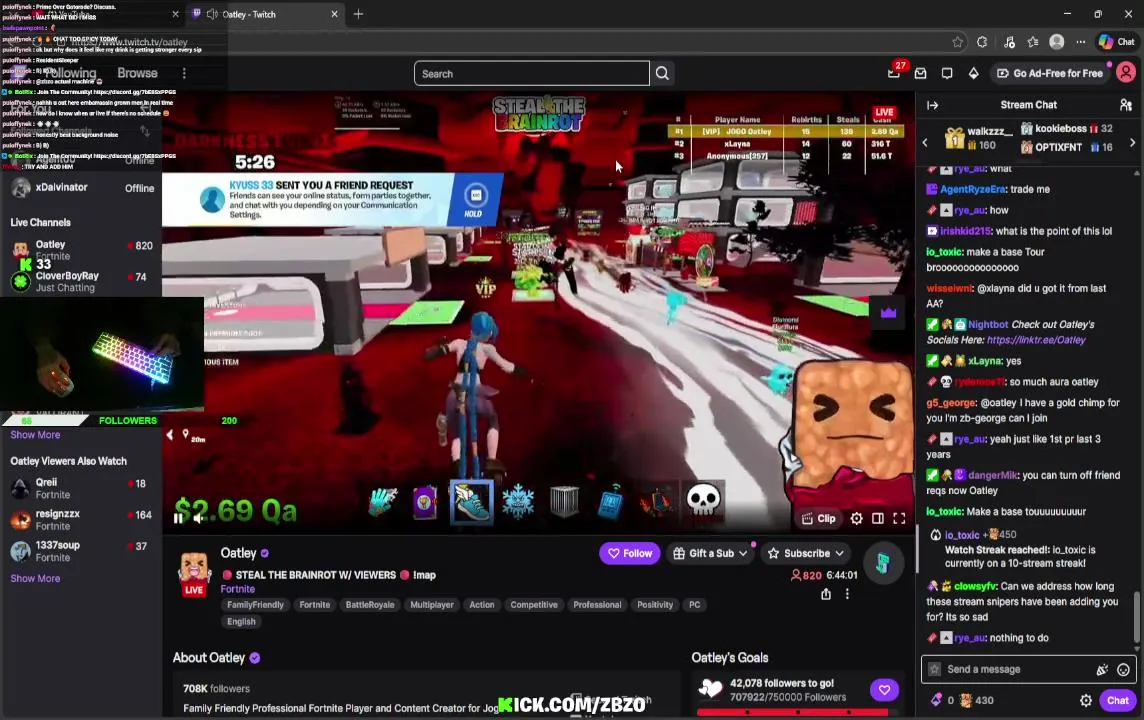Show More under Oatley Viewers Also Watch
This screenshot has height=720, width=1144.
[x=35, y=578]
